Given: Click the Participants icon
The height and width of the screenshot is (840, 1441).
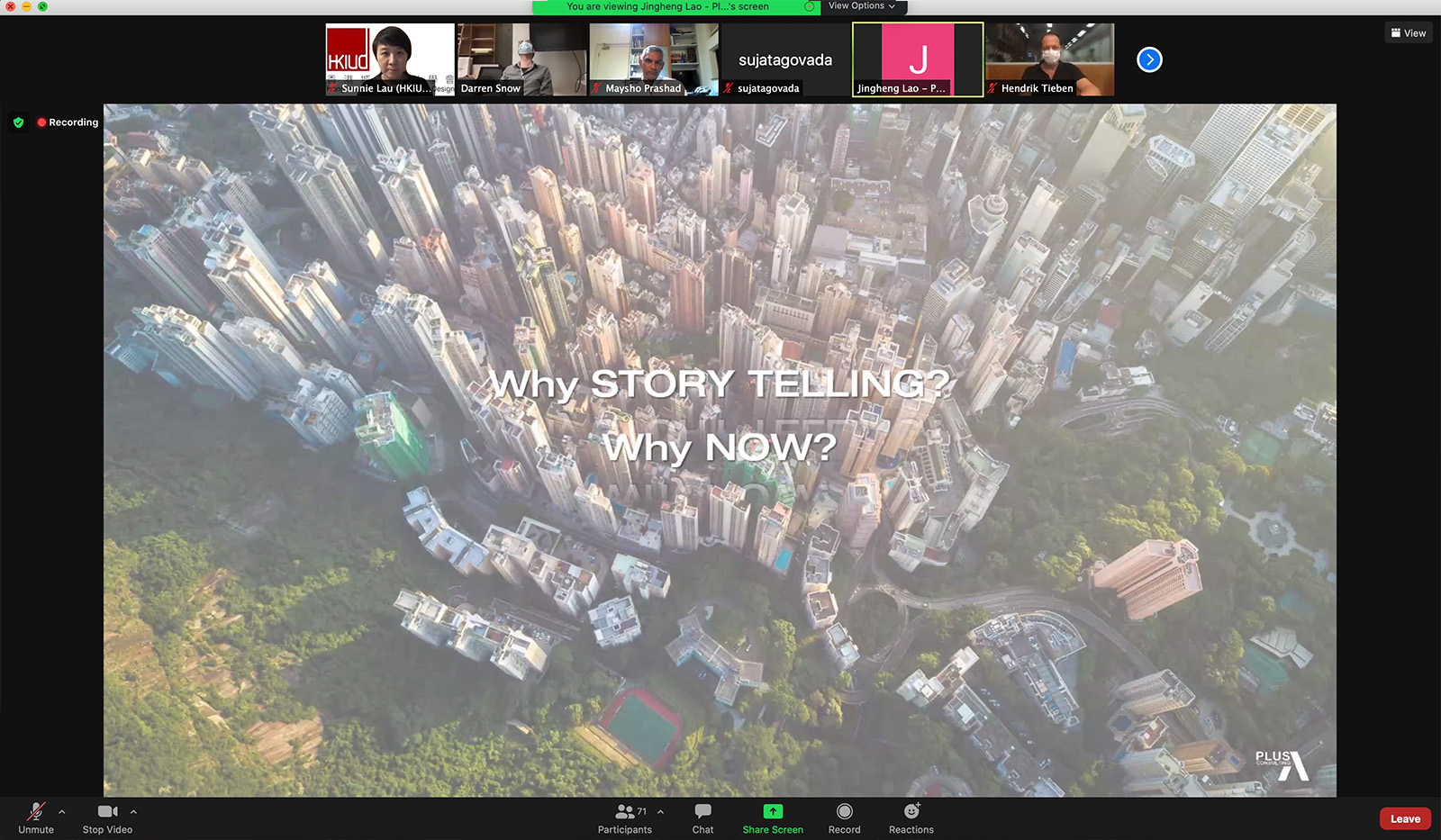Looking at the screenshot, I should click(x=625, y=812).
